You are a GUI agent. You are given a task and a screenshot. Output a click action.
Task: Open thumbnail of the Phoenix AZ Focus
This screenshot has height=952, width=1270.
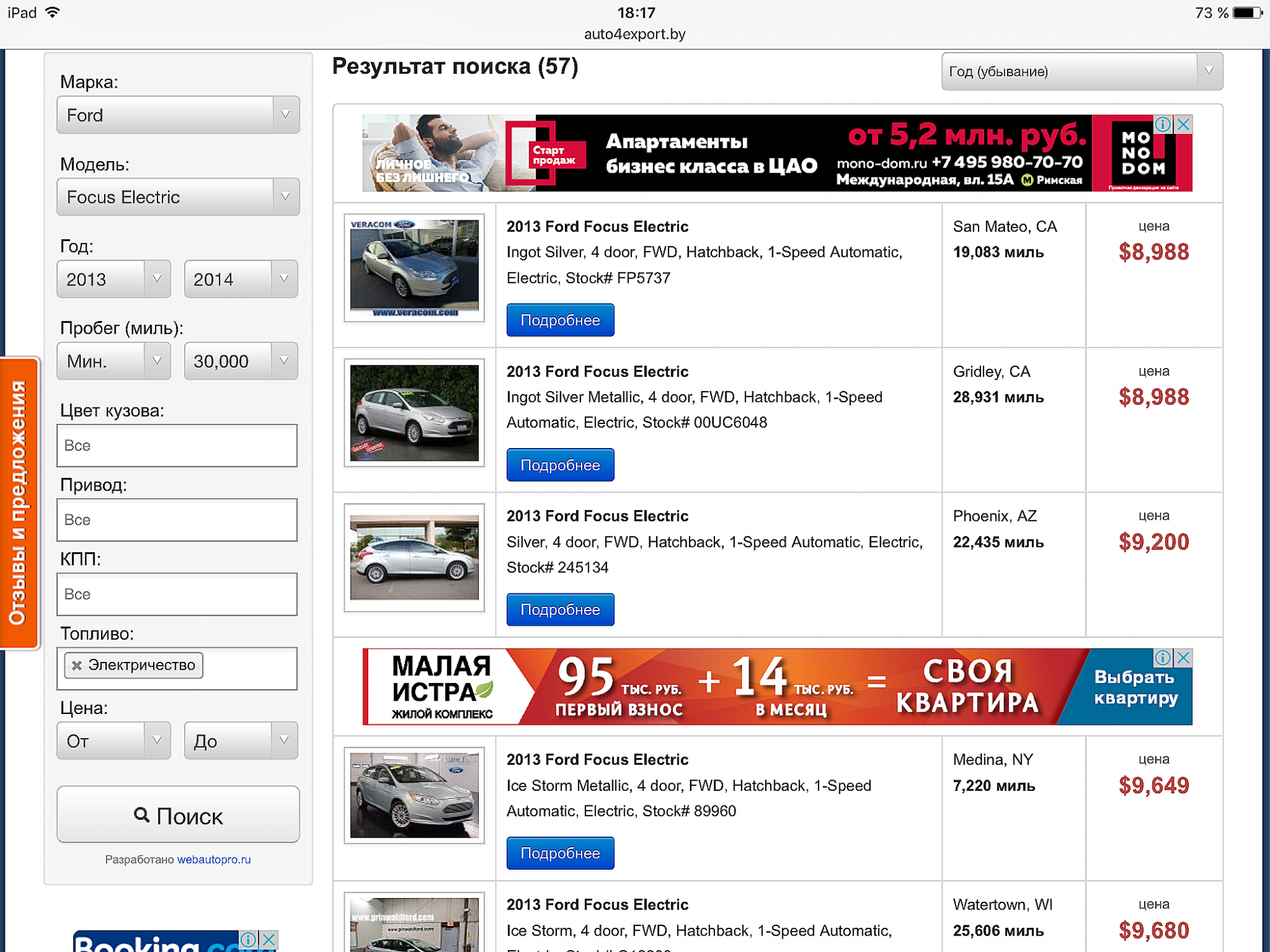click(414, 557)
